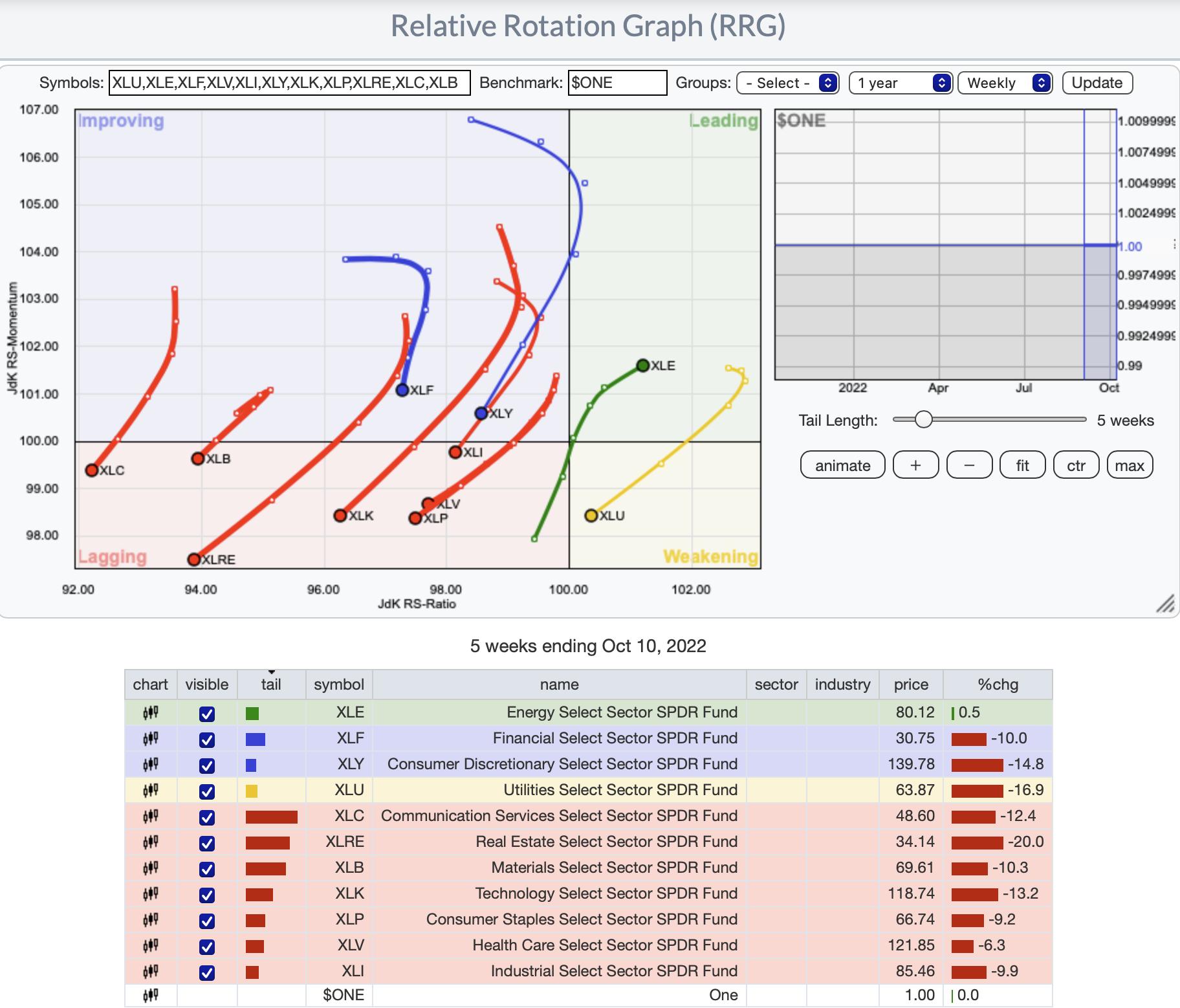The width and height of the screenshot is (1180, 1008).
Task: Open the Groups Select dropdown
Action: [x=788, y=83]
